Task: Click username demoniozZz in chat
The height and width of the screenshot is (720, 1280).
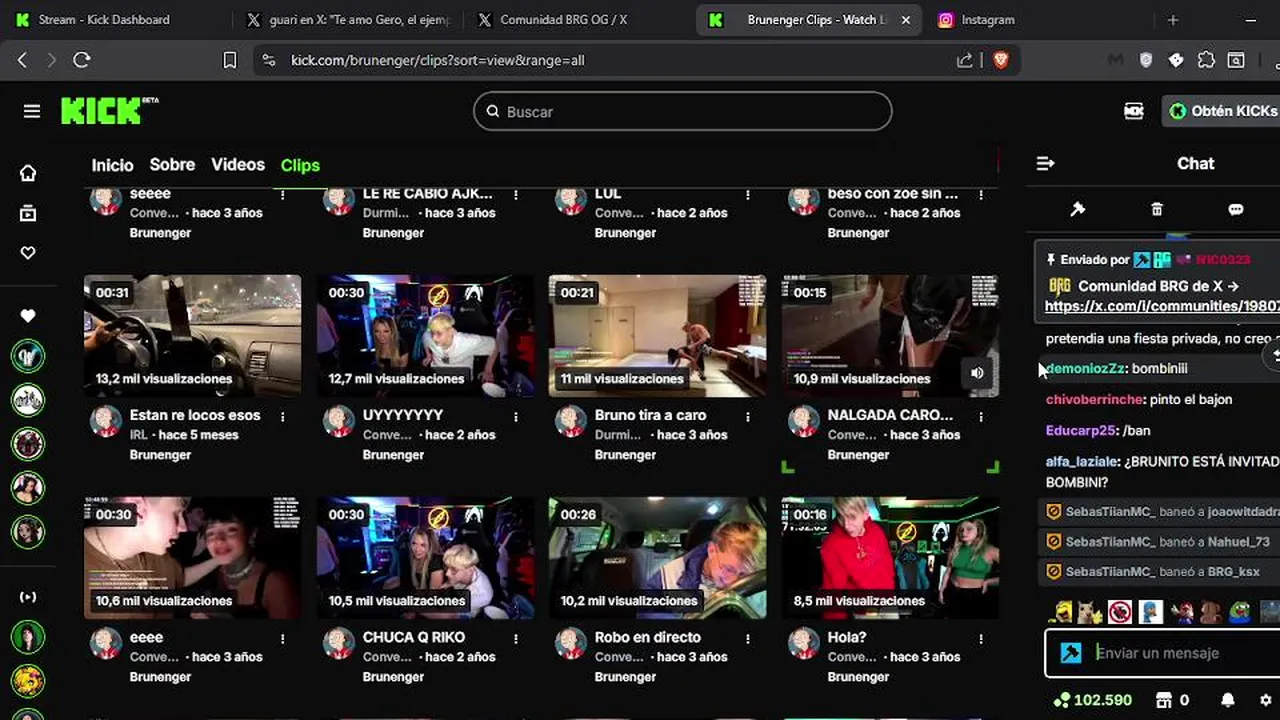Action: click(x=1086, y=369)
